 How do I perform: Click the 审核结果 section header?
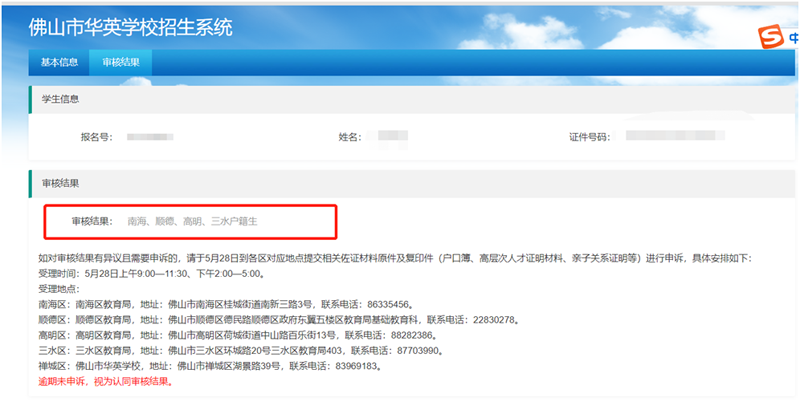[60, 184]
